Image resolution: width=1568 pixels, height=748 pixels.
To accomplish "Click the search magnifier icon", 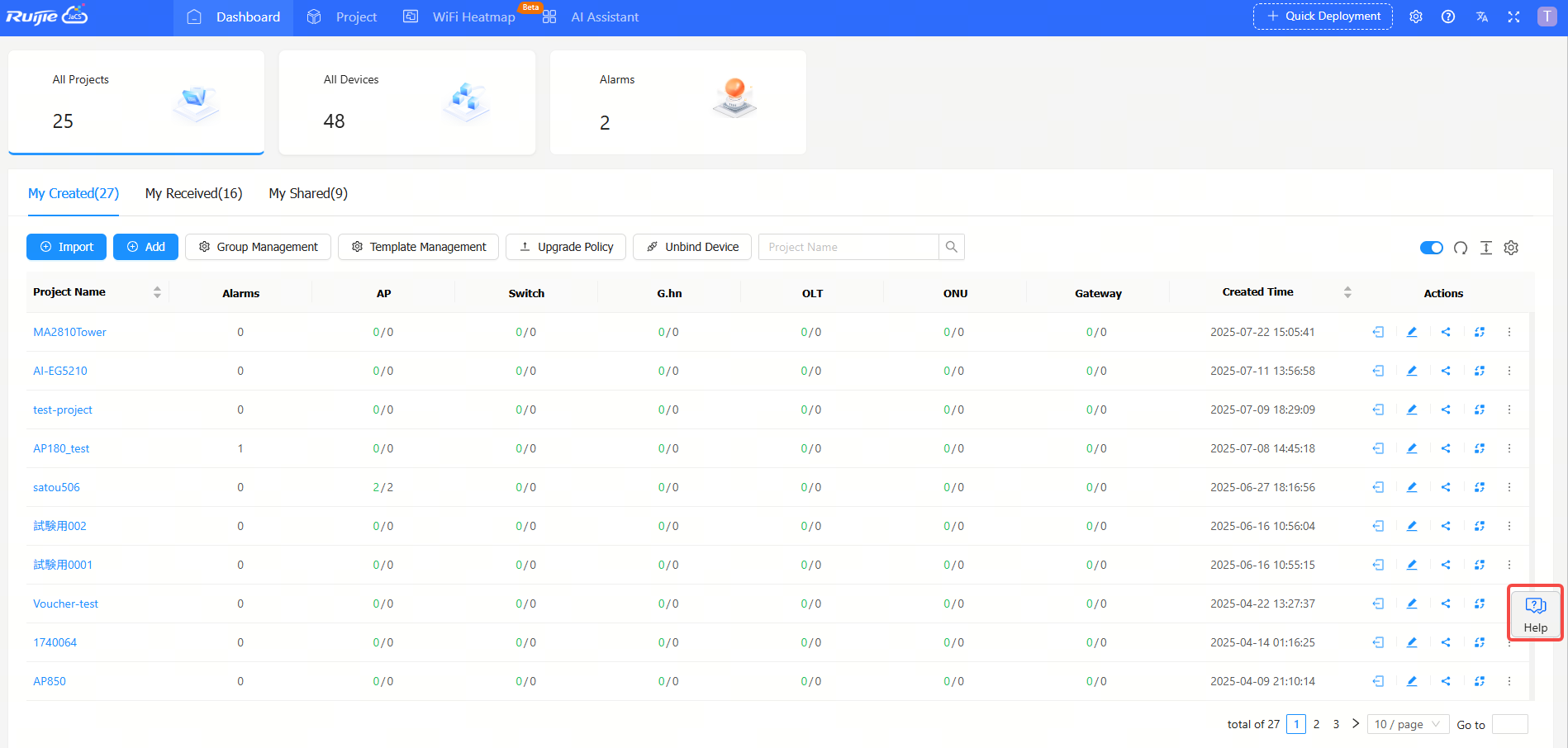I will pyautogui.click(x=952, y=247).
